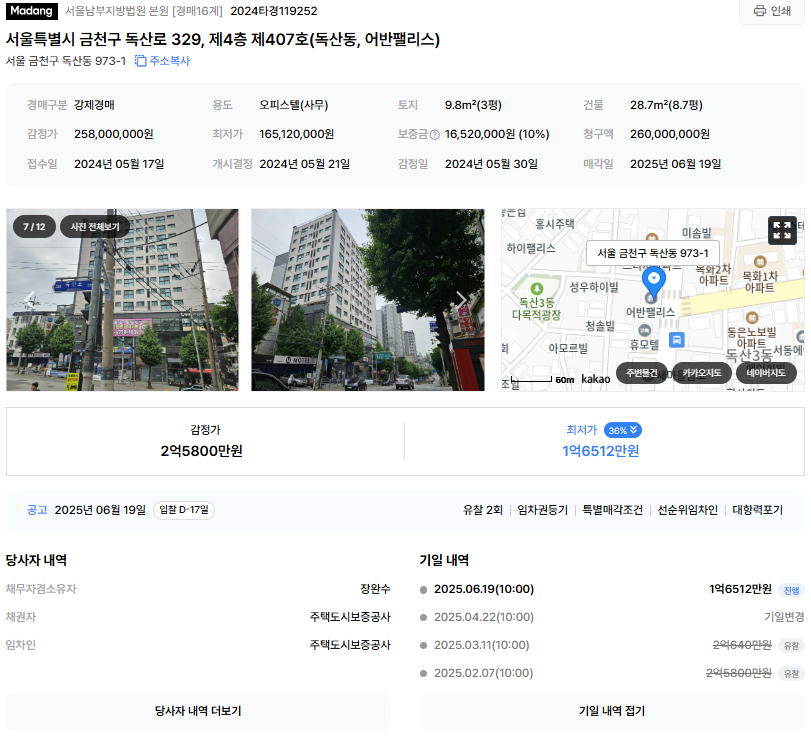Click the 감정가 2억5800만원 amount

coord(201,451)
